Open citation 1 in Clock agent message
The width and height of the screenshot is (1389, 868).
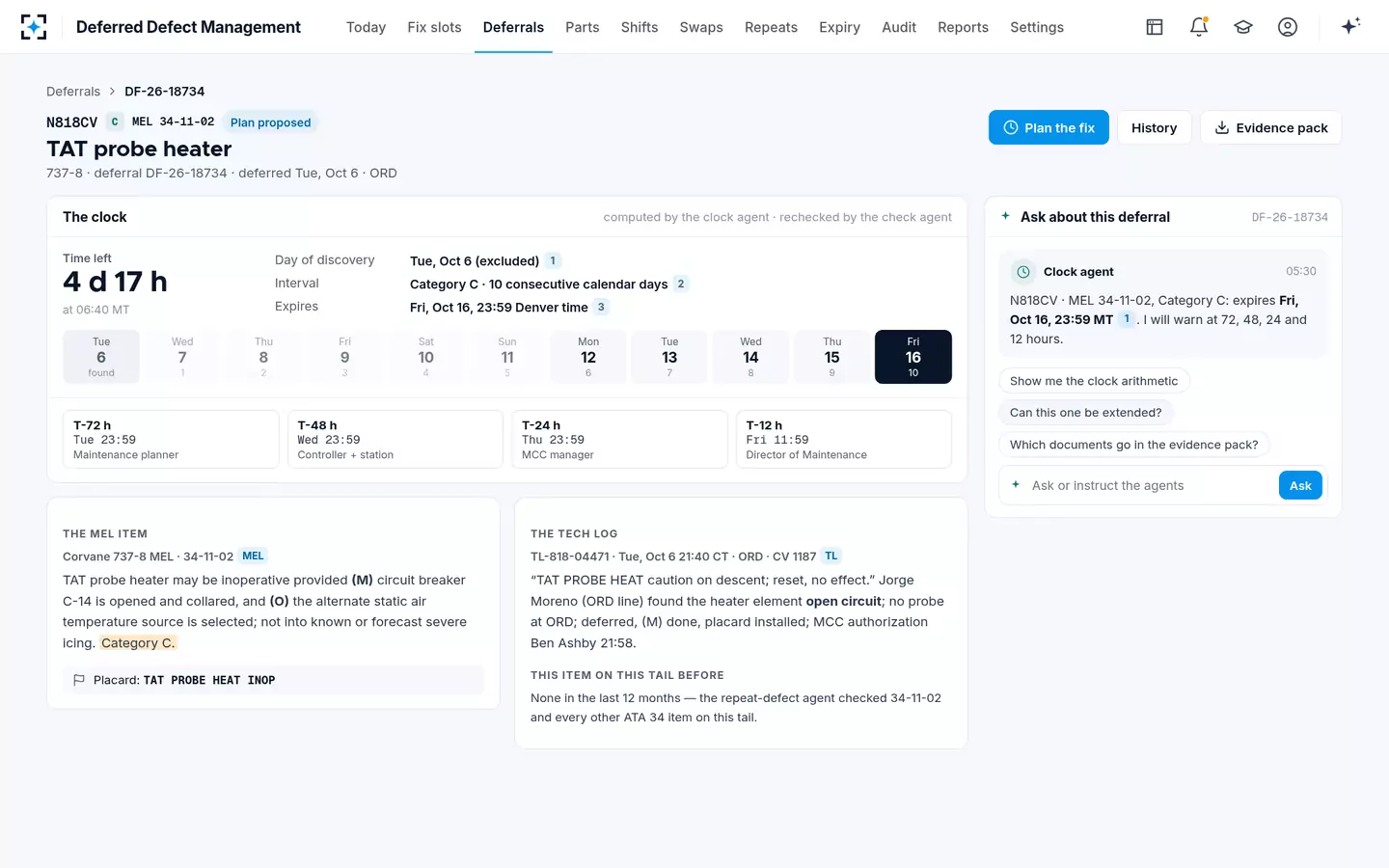click(1127, 319)
